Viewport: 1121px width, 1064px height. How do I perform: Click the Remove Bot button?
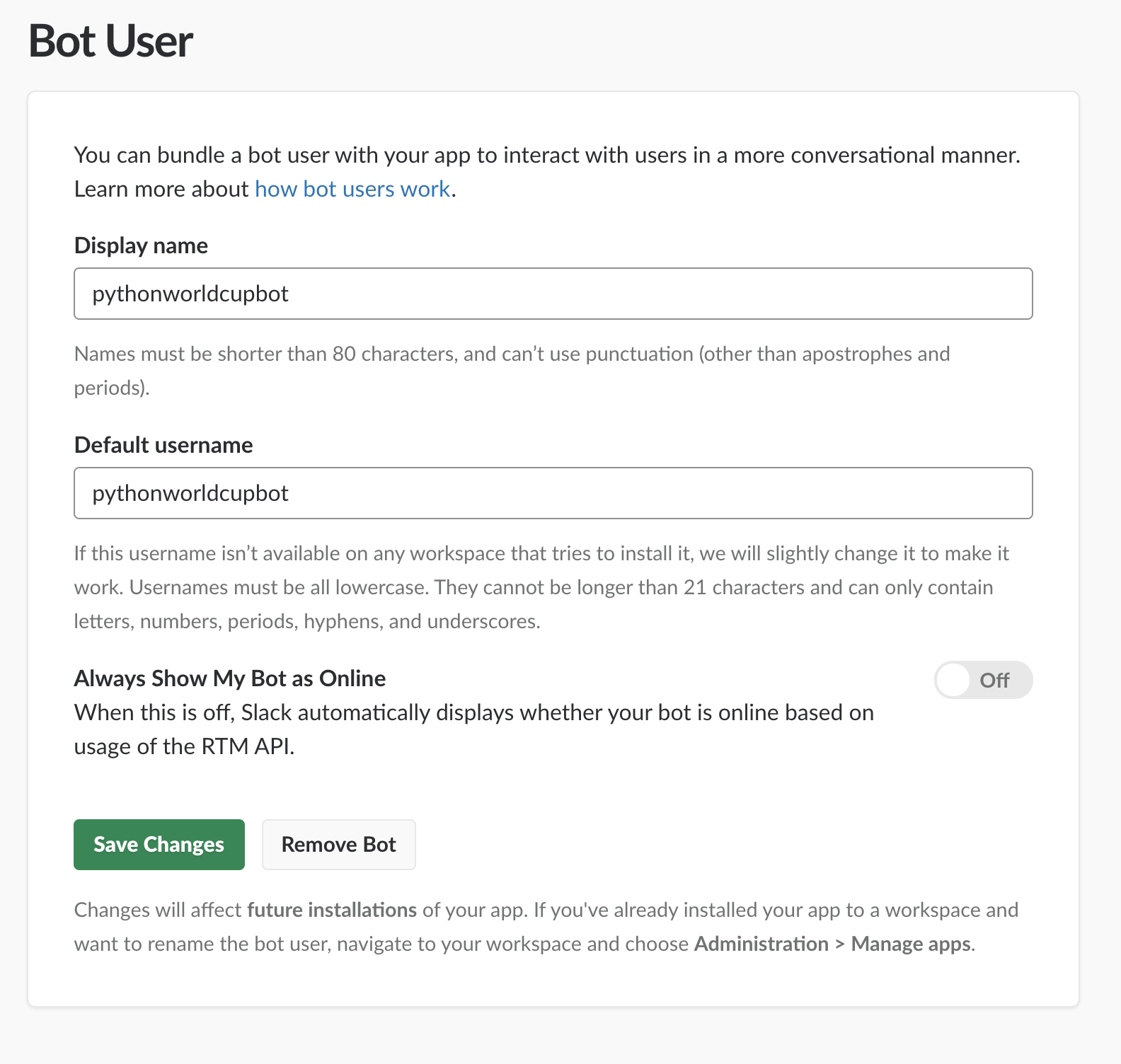339,845
